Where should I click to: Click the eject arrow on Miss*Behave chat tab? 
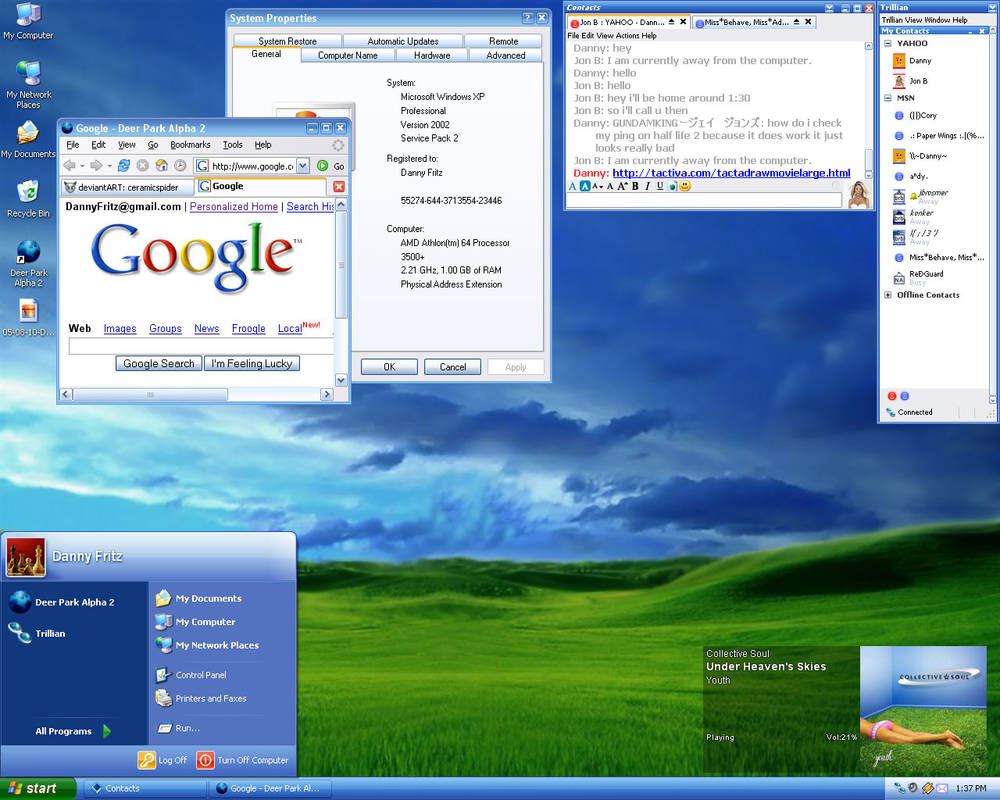point(797,22)
